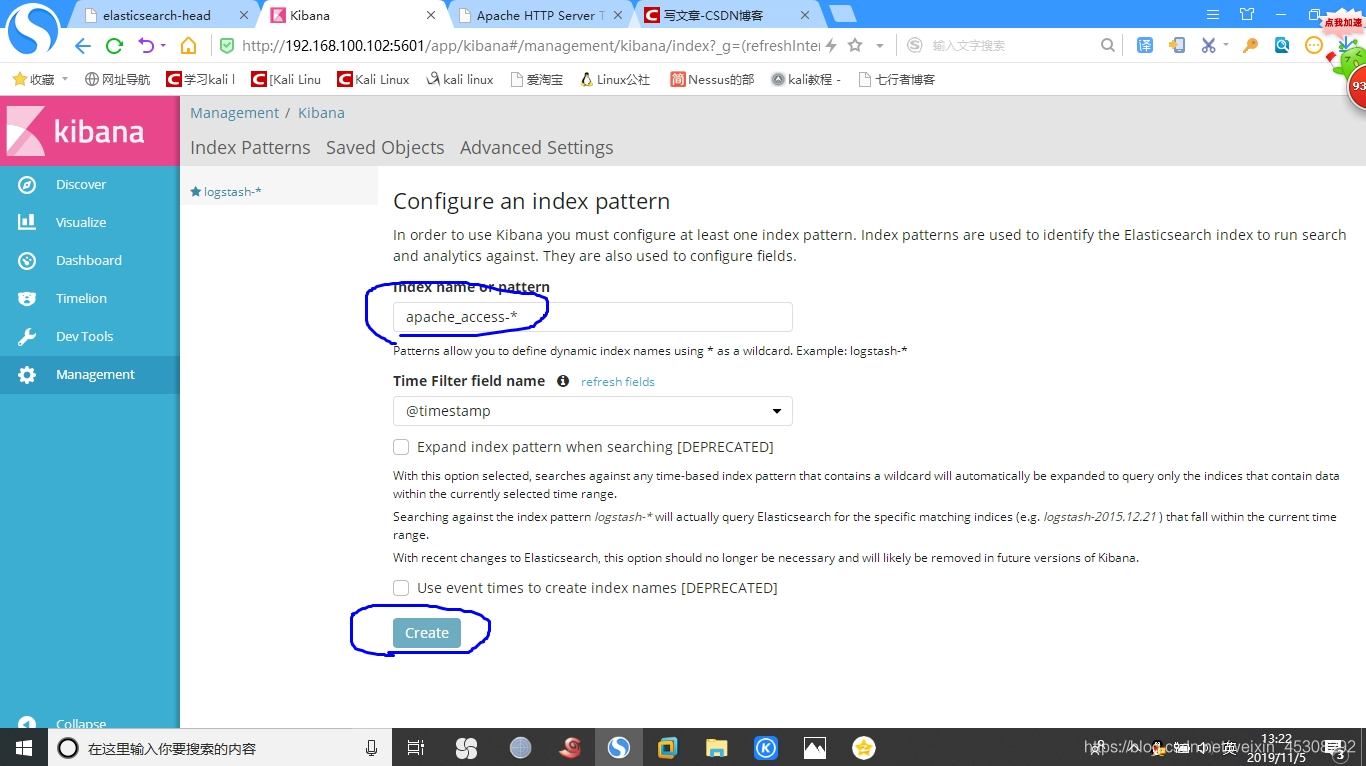The image size is (1366, 766).
Task: Go to browser home page icon
Action: tap(188, 45)
